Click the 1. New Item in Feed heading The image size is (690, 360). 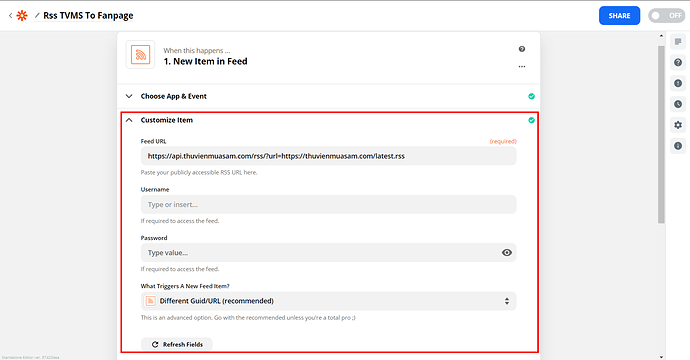click(x=206, y=61)
